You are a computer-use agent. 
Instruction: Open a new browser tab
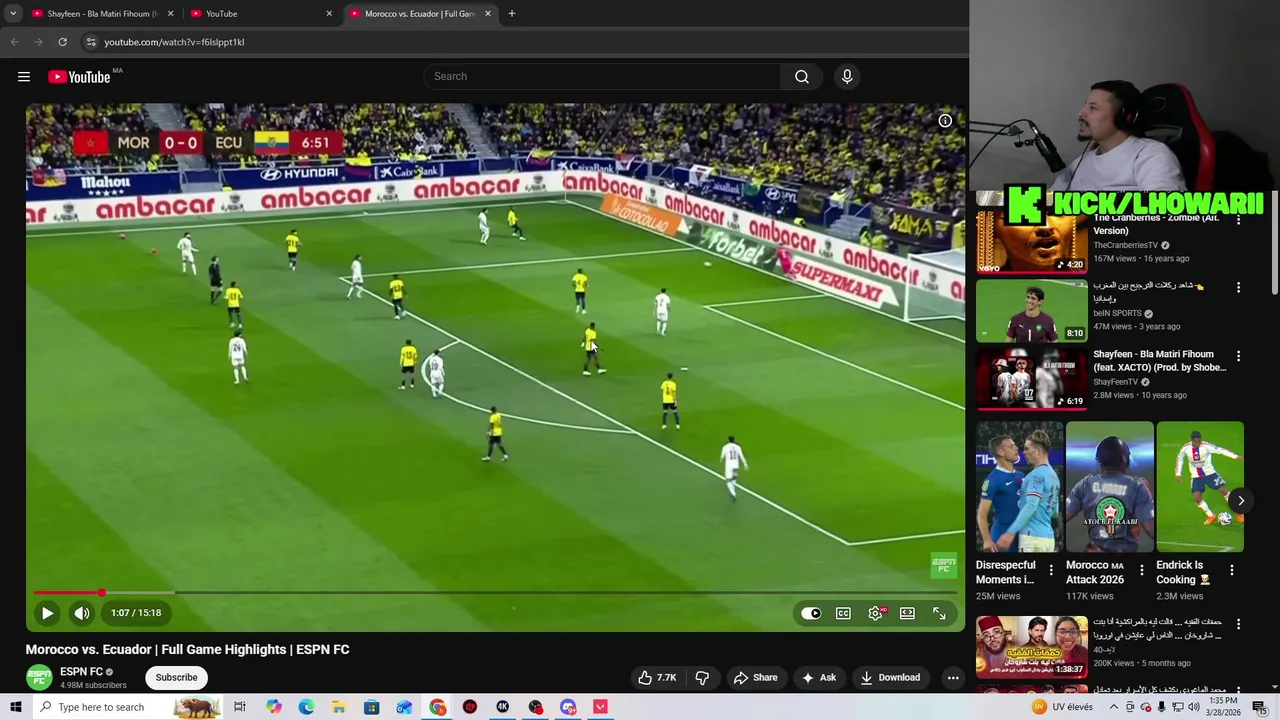[x=512, y=14]
